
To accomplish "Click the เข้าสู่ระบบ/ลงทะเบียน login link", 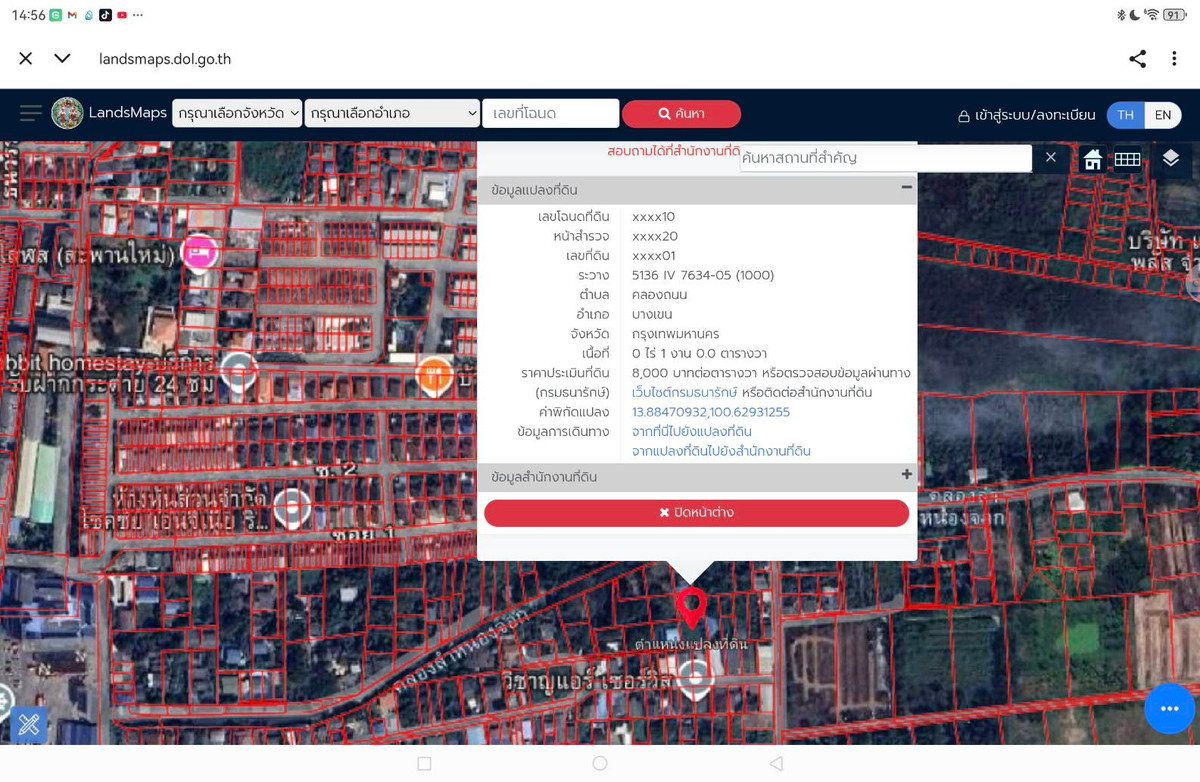I will coord(1026,115).
